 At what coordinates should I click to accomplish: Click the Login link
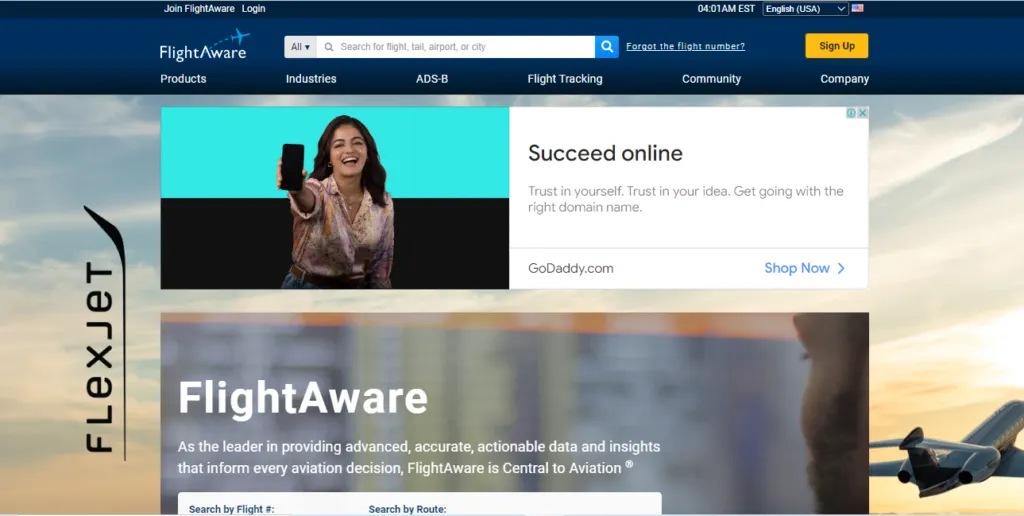click(253, 8)
